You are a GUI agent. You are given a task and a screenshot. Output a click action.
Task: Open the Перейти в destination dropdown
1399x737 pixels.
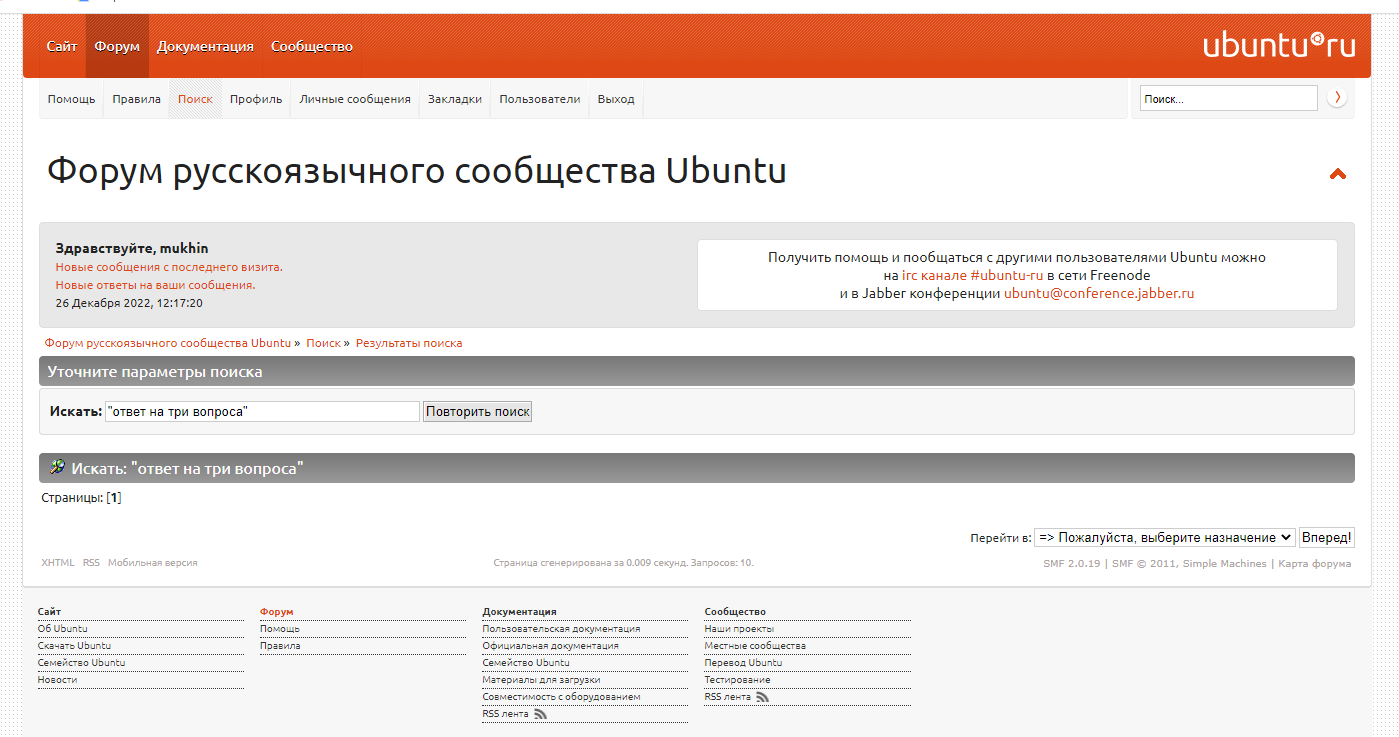pyautogui.click(x=1165, y=538)
